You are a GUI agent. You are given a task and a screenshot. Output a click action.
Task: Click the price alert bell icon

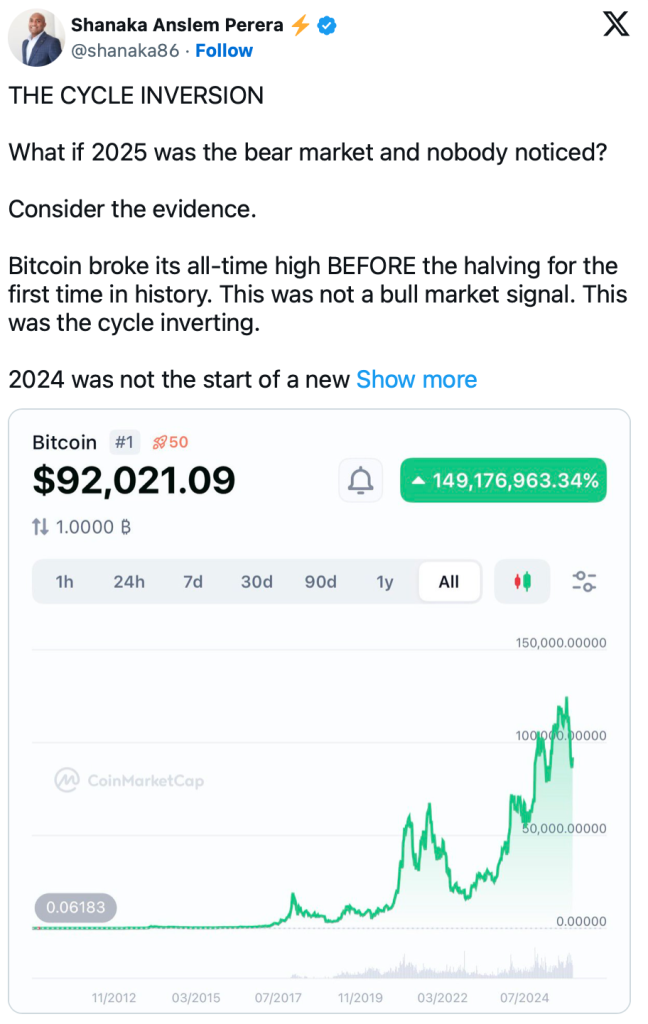pyautogui.click(x=360, y=481)
